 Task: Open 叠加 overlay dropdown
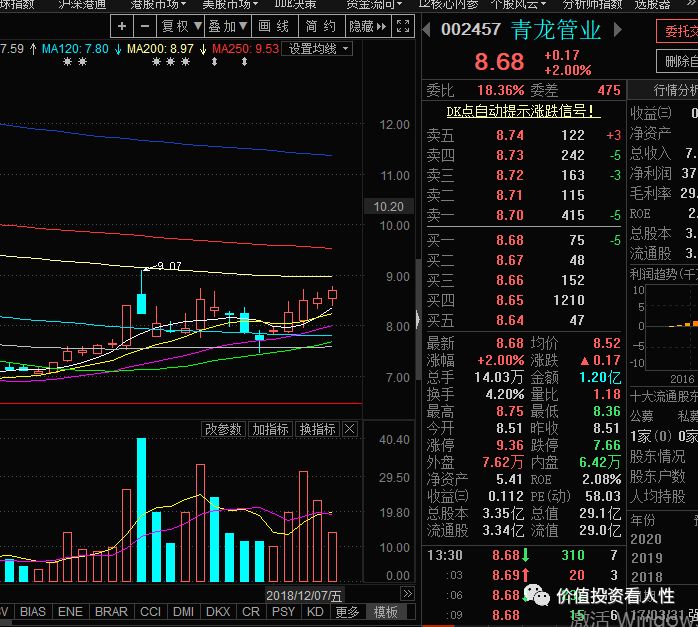tap(228, 26)
